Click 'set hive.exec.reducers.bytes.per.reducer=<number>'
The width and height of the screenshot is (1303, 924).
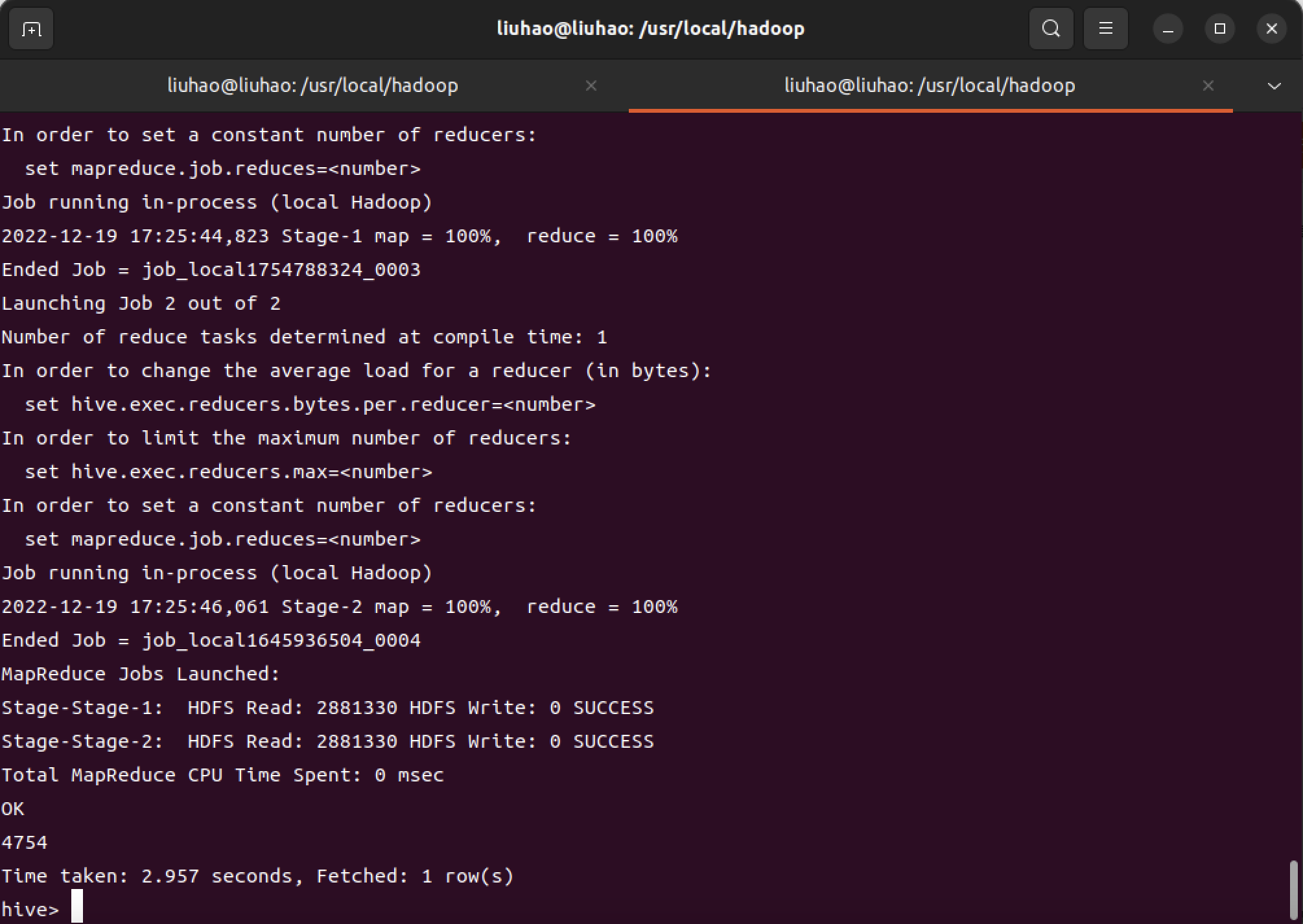(x=310, y=404)
